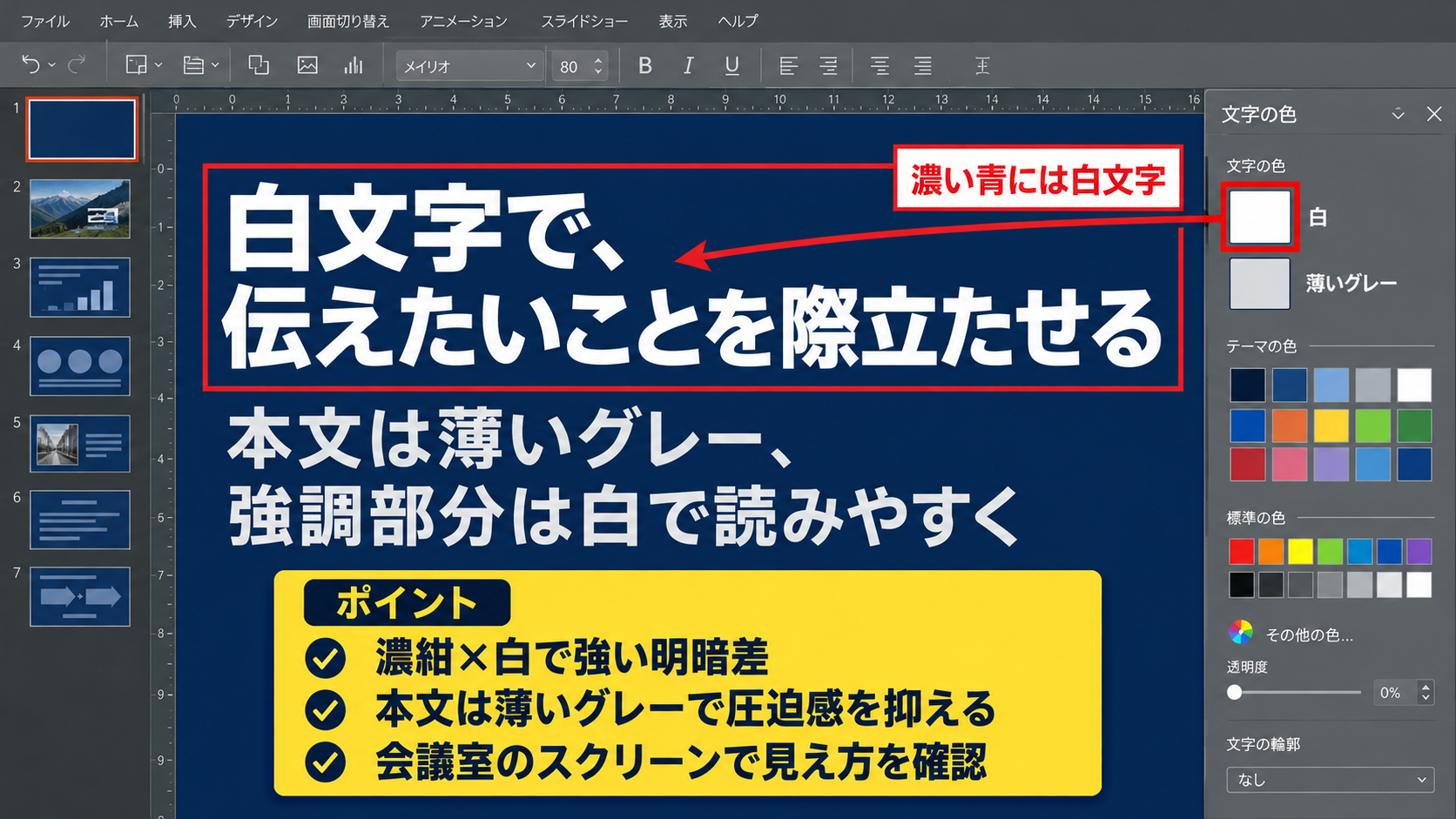Viewport: 1456px width, 819px height.
Task: Select the 薄いグレー color swatch
Action: pos(1260,283)
